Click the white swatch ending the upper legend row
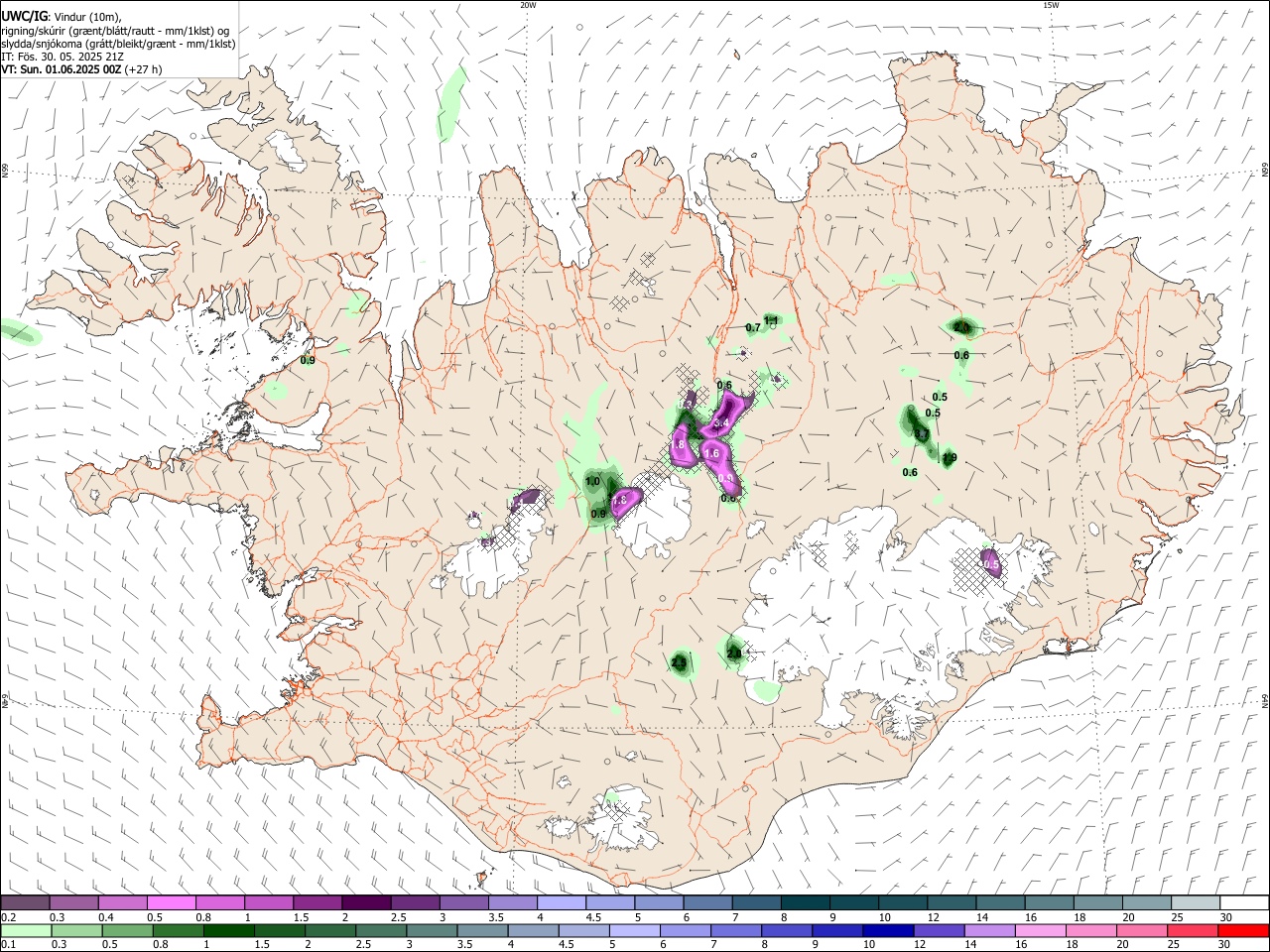Screen dimensions: 1270x952 [1244, 902]
